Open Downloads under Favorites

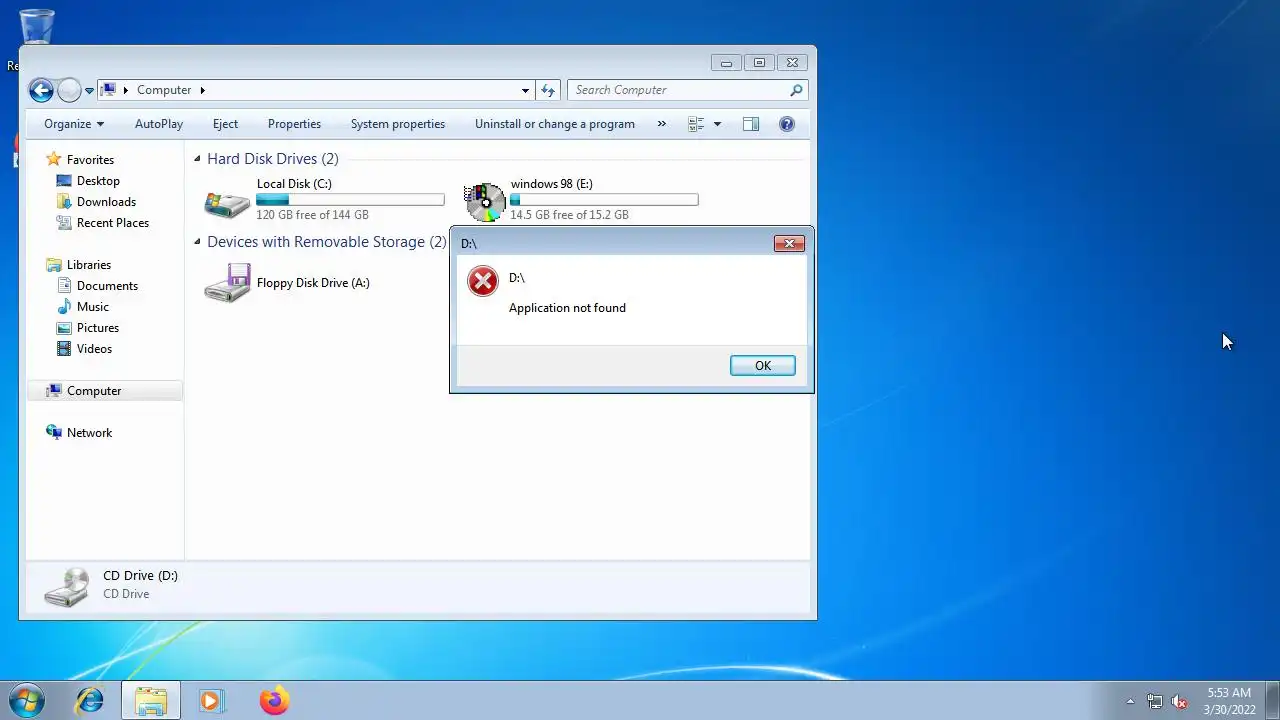pos(106,202)
